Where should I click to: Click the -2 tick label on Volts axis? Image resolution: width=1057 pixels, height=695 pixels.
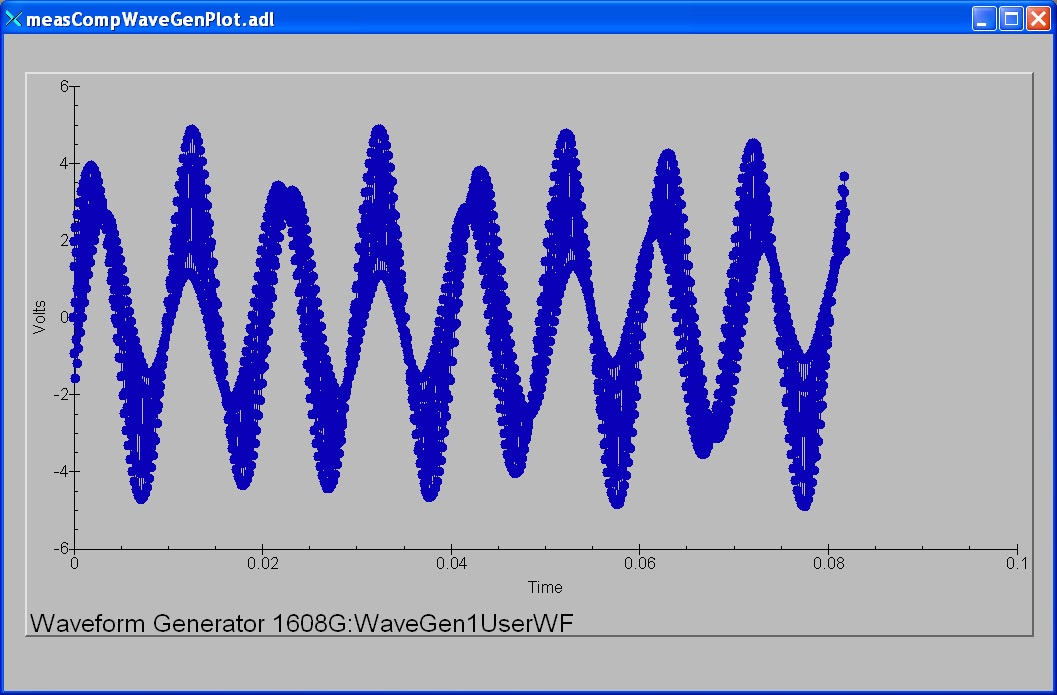point(61,394)
